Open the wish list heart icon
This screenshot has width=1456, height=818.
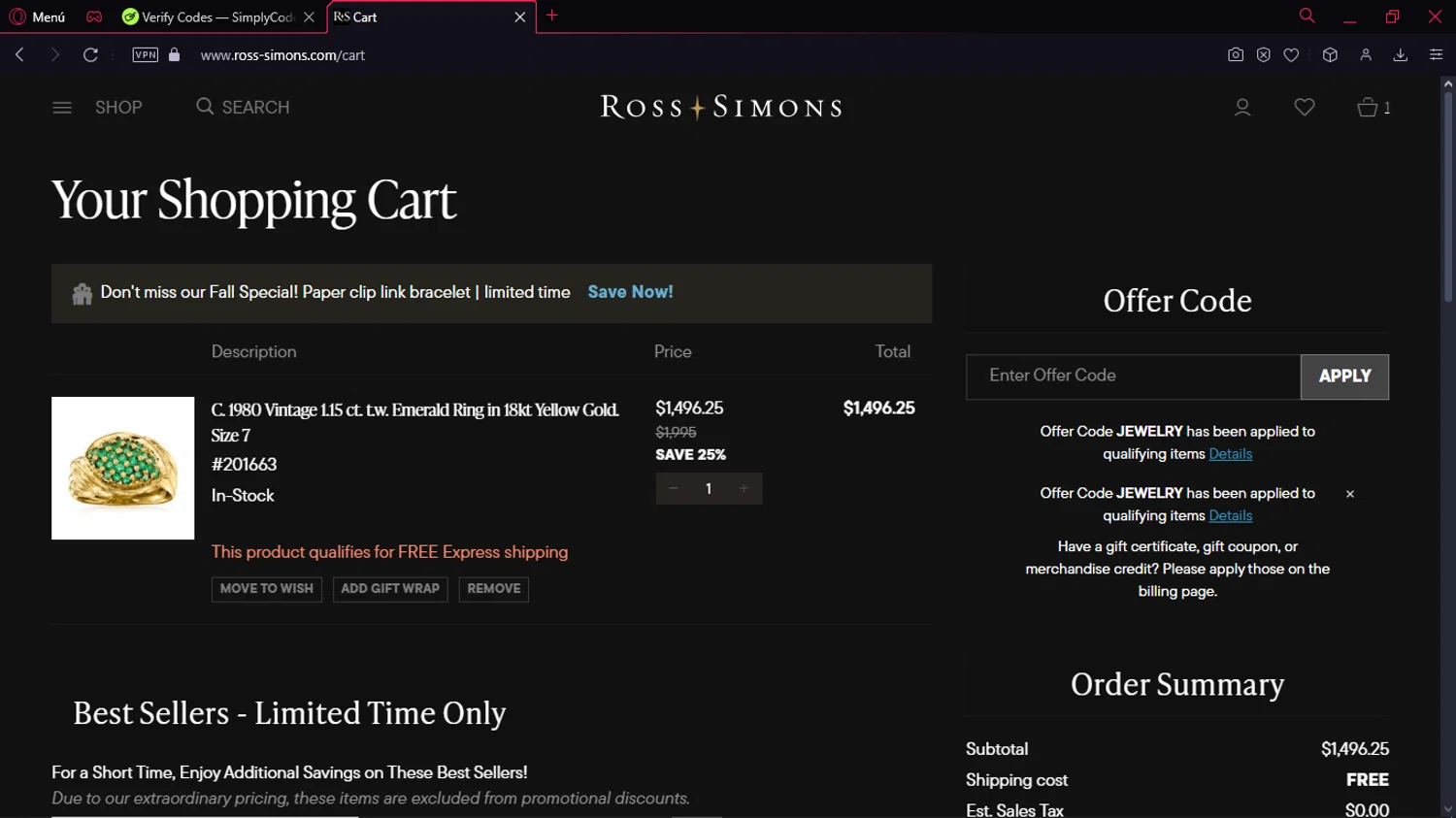pos(1305,107)
